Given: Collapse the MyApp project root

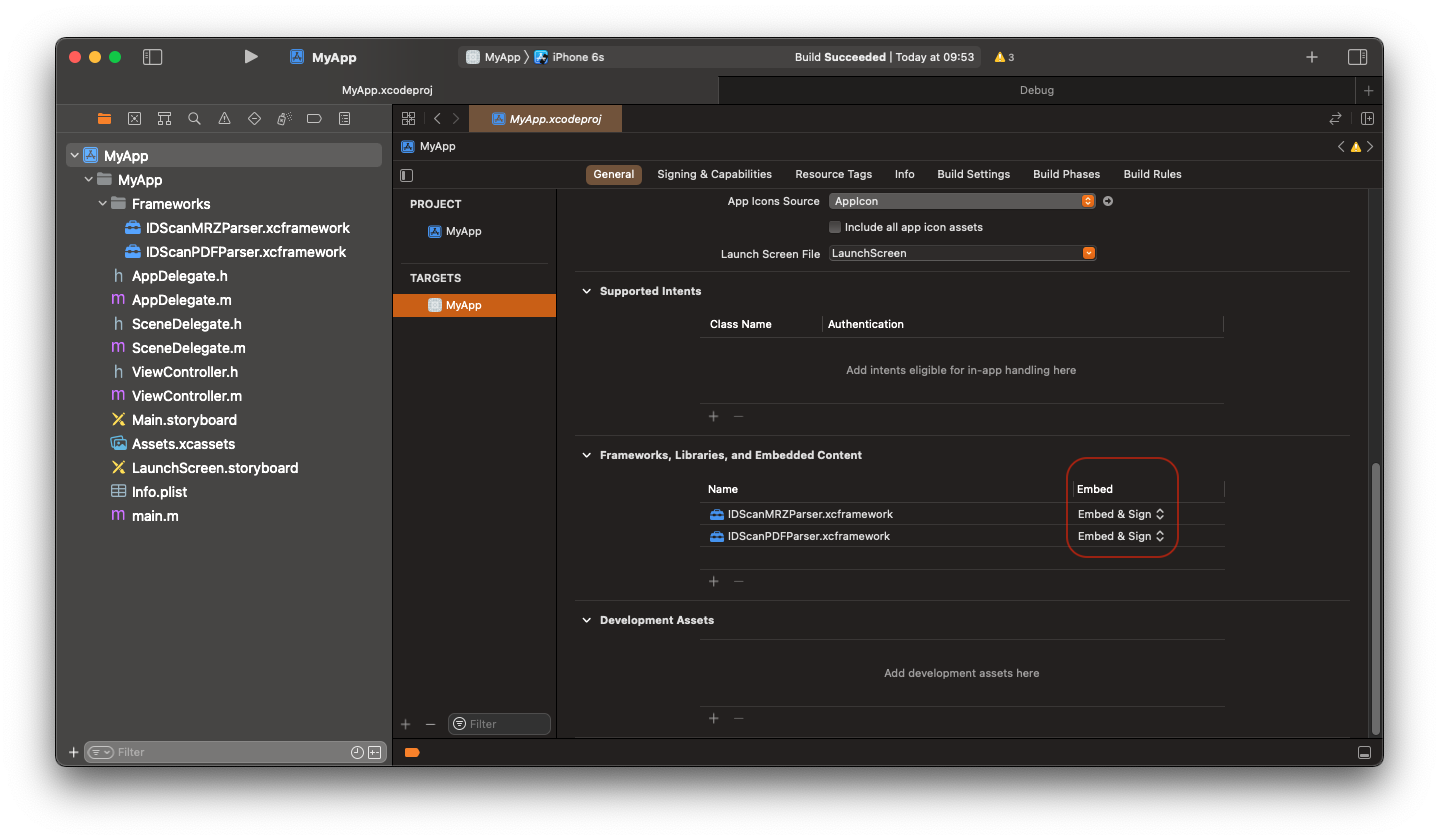Looking at the screenshot, I should [74, 156].
